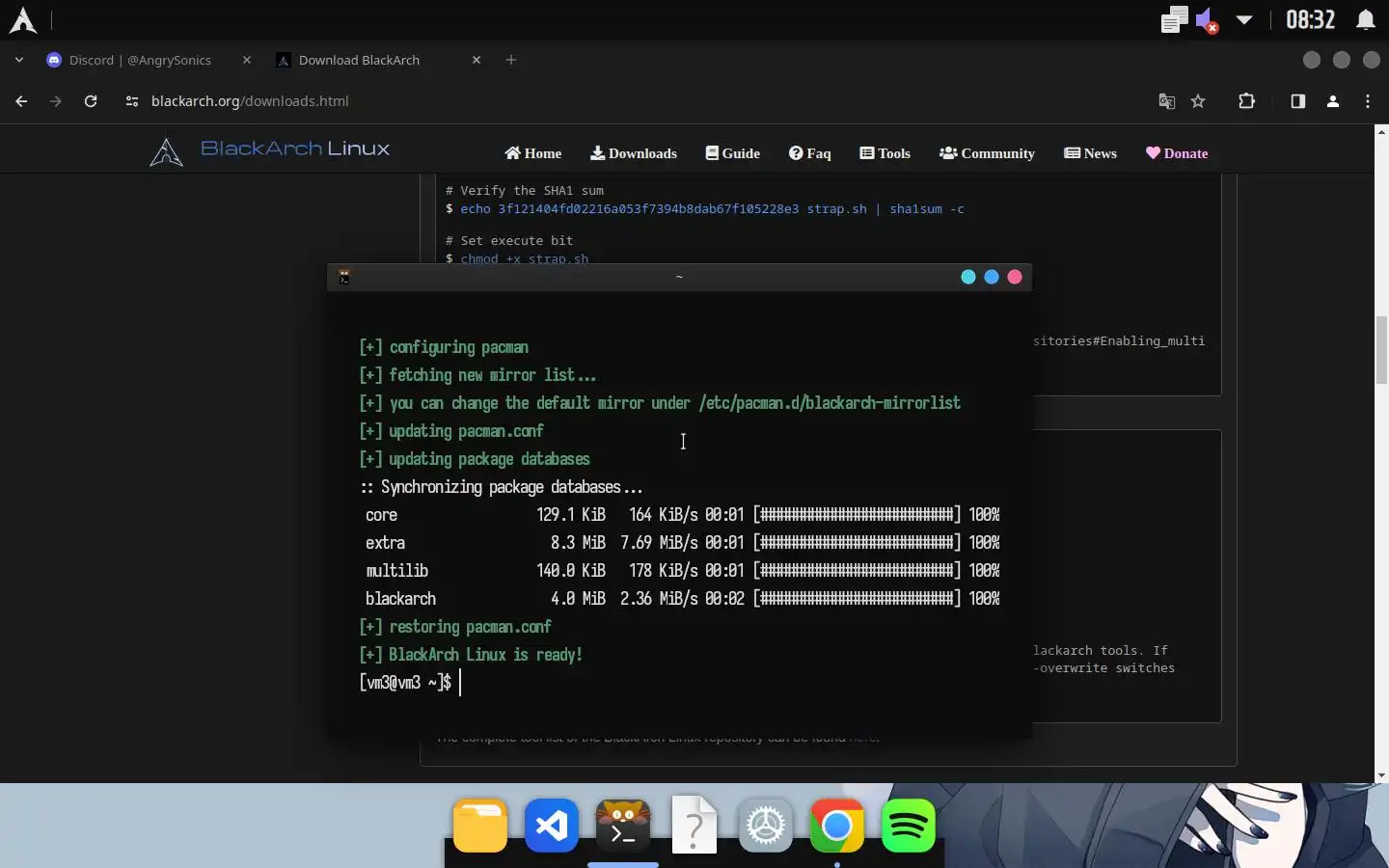The height and width of the screenshot is (868, 1389).
Task: View site information icon in address bar
Action: (132, 101)
